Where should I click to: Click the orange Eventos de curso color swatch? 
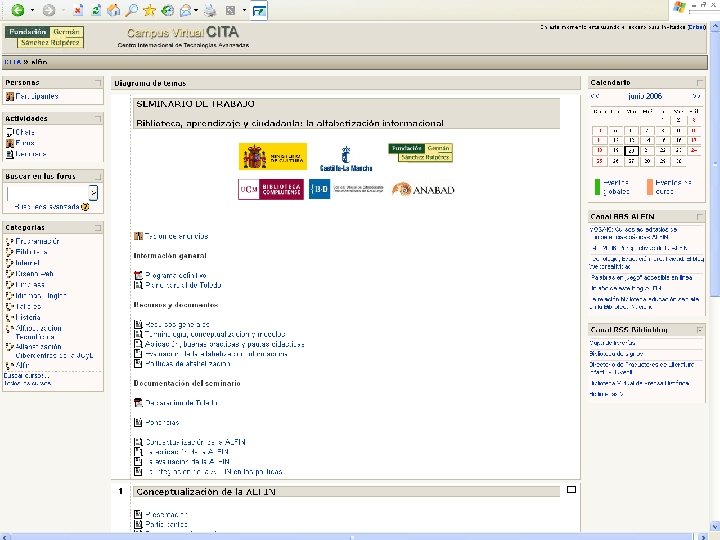[650, 187]
